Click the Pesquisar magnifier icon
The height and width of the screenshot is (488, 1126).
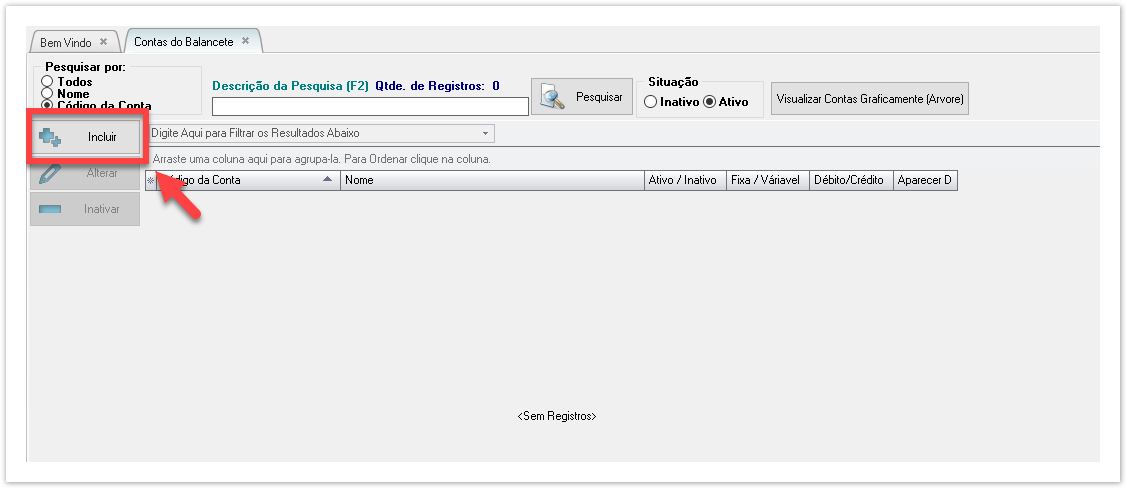point(553,97)
